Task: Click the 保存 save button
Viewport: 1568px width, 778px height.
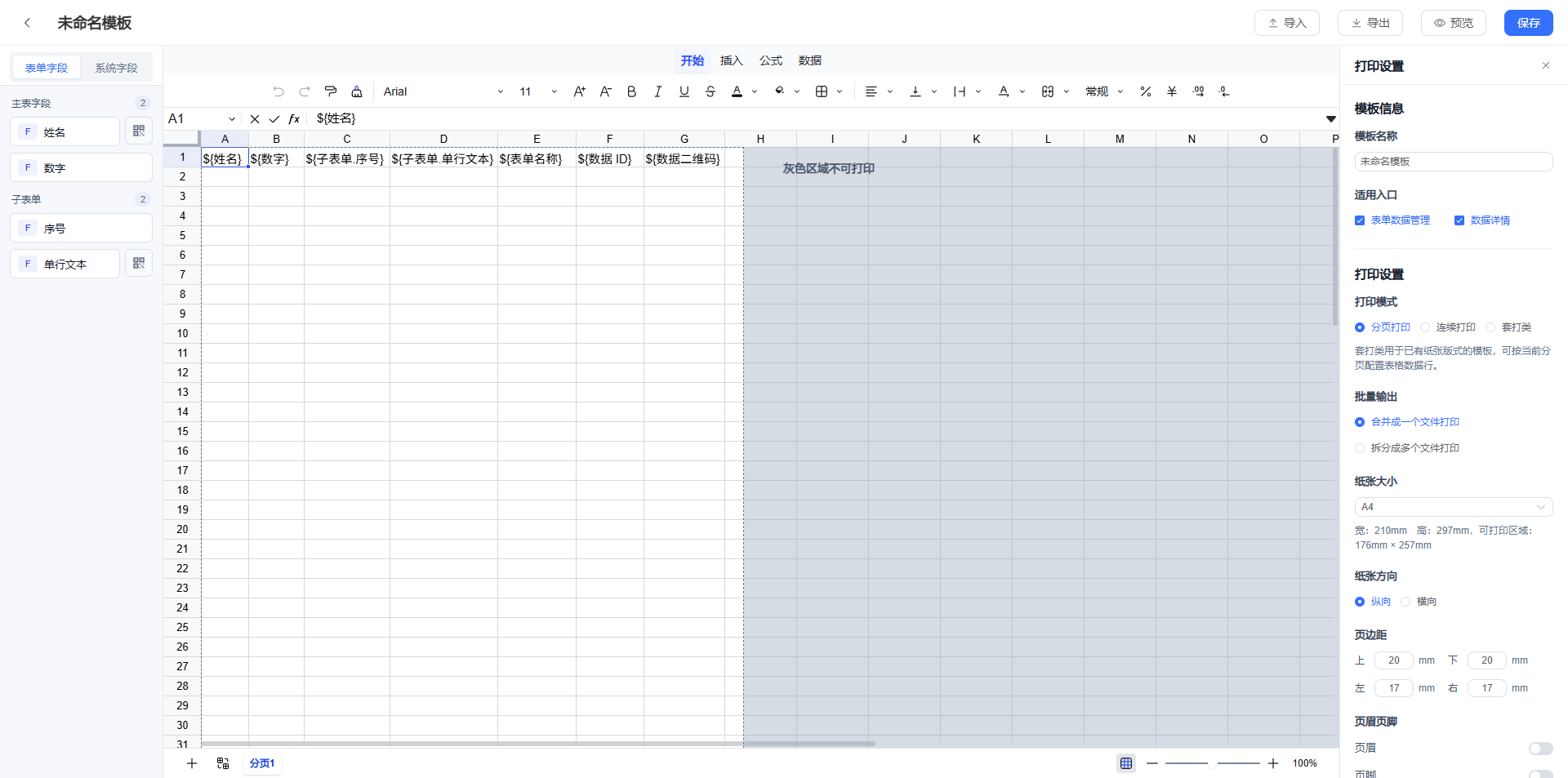Action: pyautogui.click(x=1528, y=23)
